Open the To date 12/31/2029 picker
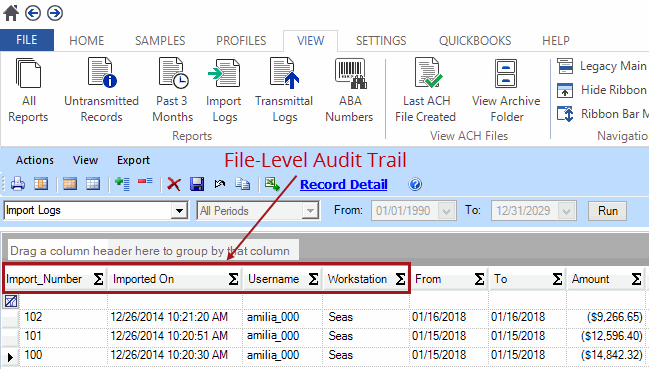649x369 pixels. point(566,211)
